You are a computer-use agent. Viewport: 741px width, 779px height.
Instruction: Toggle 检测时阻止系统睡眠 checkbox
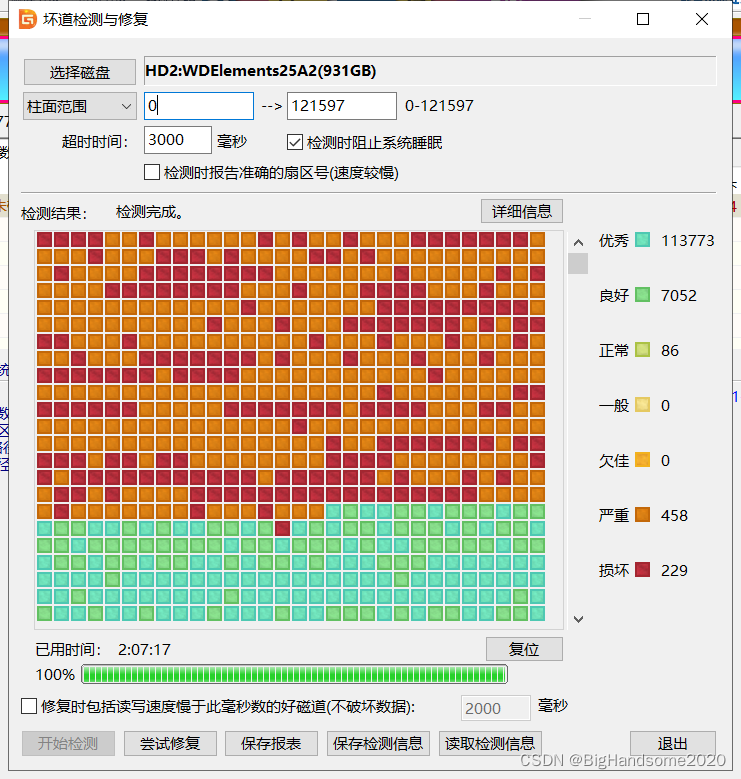point(295,143)
